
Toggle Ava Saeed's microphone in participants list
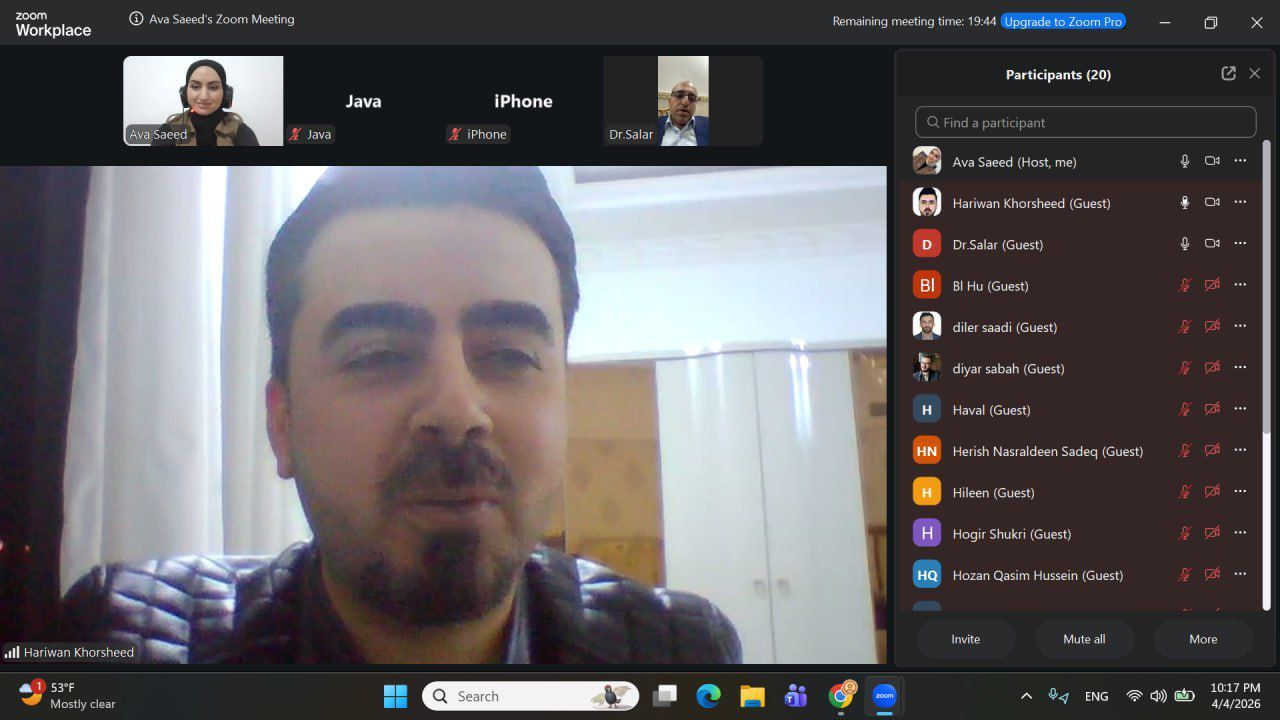pyautogui.click(x=1184, y=161)
